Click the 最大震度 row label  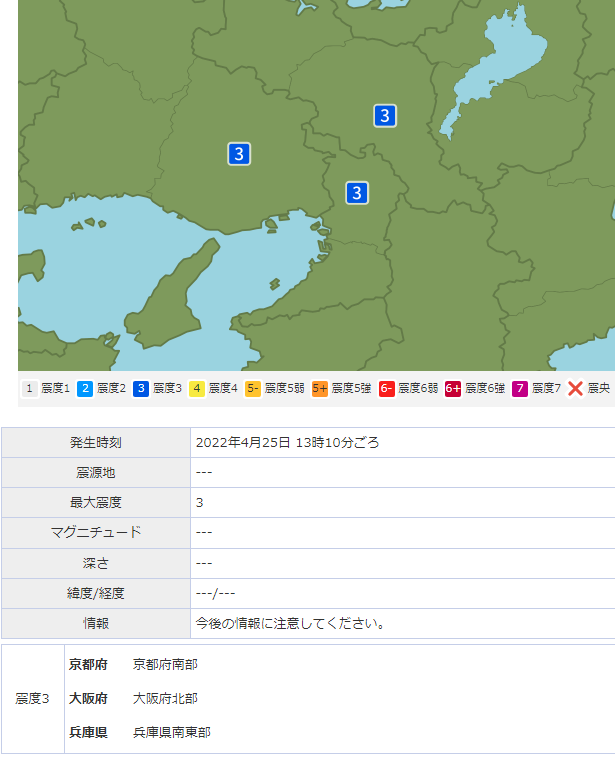pyautogui.click(x=96, y=502)
